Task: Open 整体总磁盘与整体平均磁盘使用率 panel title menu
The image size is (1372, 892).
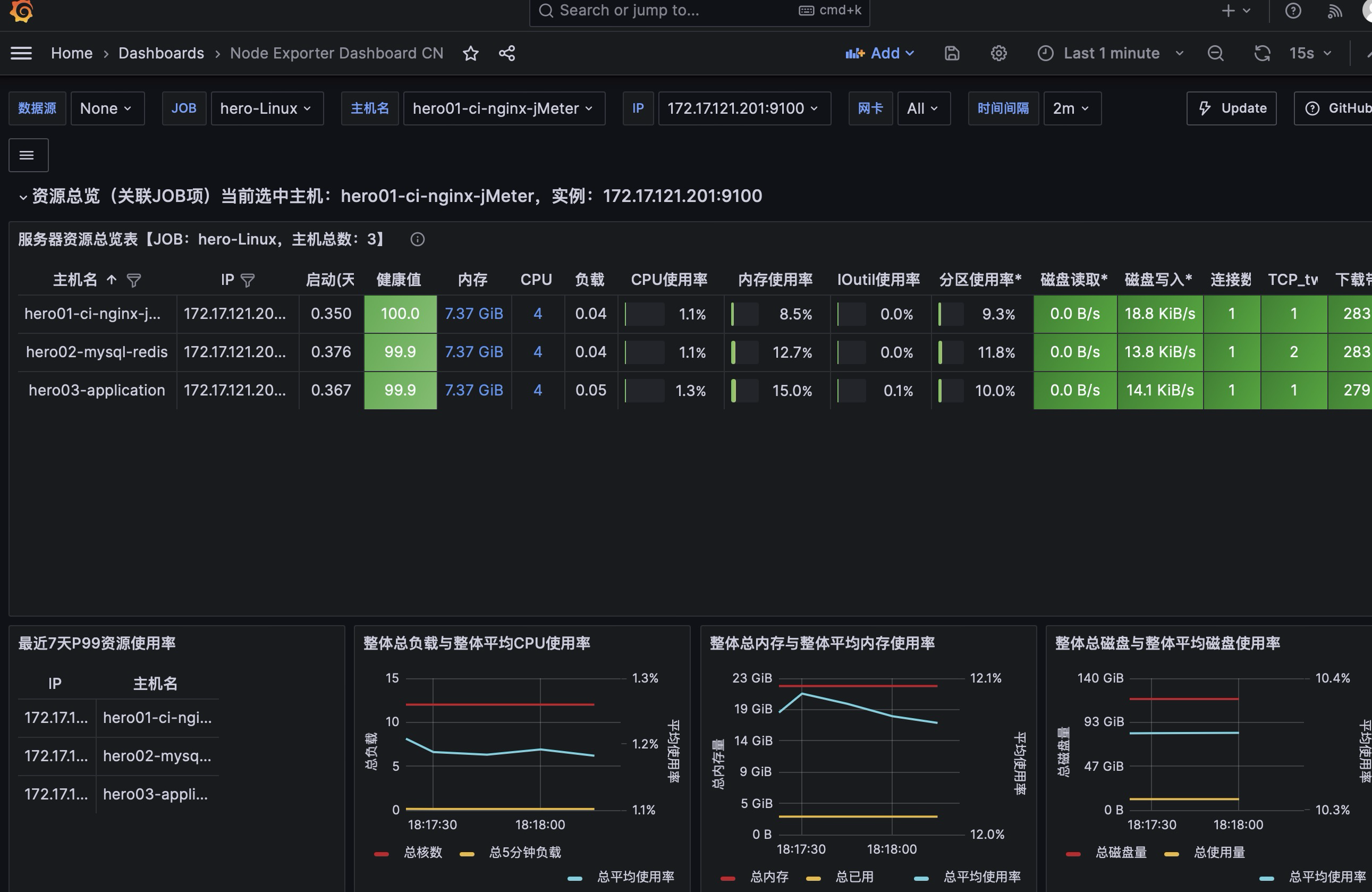Action: pos(1167,644)
